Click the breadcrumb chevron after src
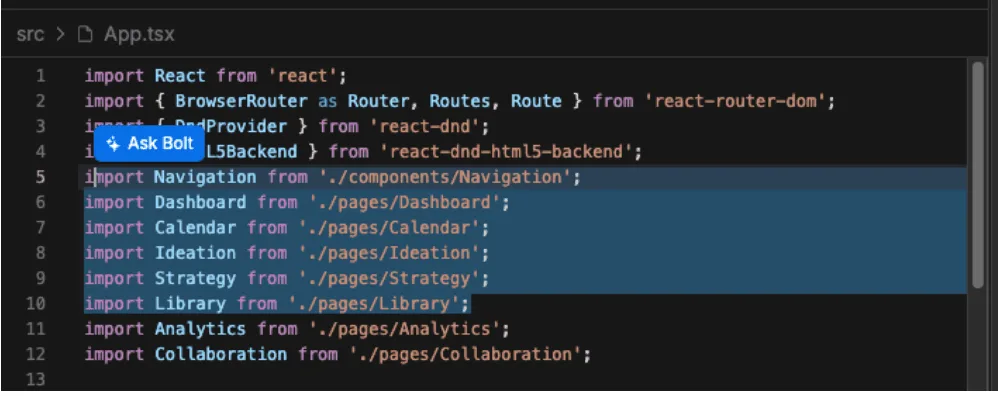Screen dimensions: 998x396 pyautogui.click(x=61, y=34)
